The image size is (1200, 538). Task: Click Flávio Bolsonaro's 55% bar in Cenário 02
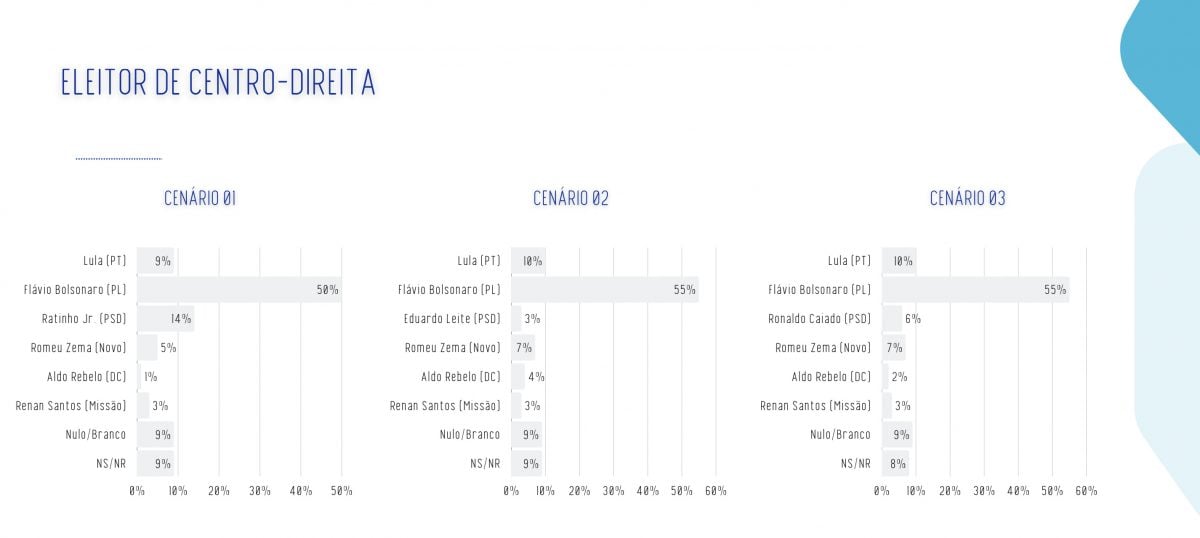coord(604,290)
